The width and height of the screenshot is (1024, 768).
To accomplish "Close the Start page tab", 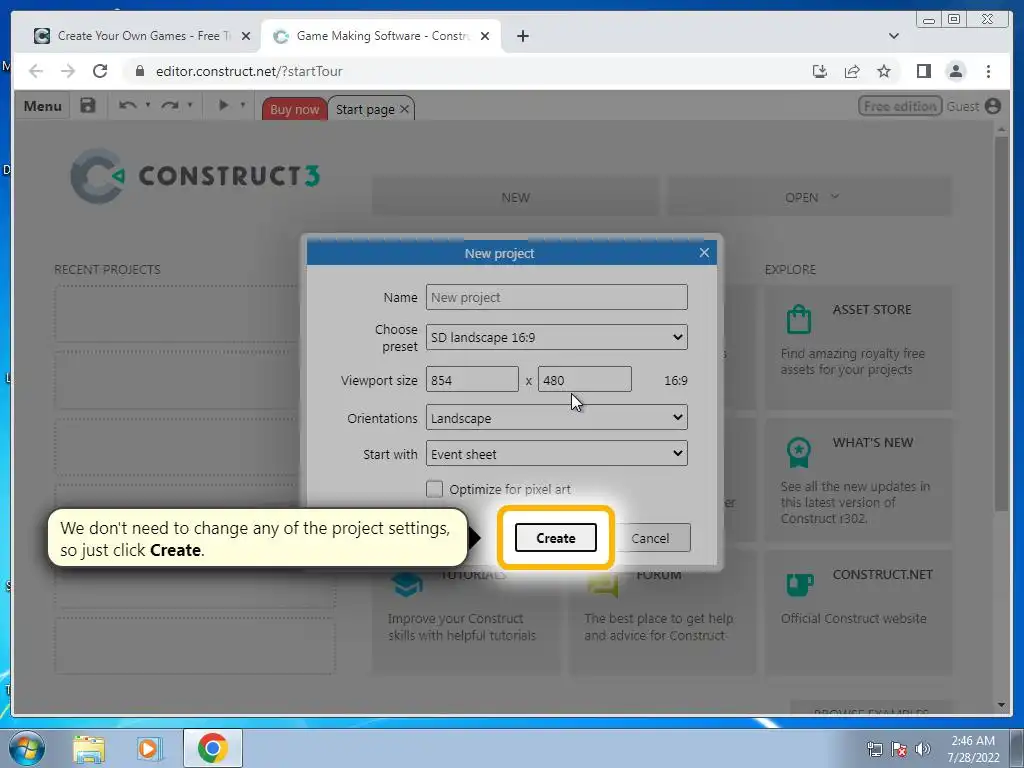I will [404, 109].
